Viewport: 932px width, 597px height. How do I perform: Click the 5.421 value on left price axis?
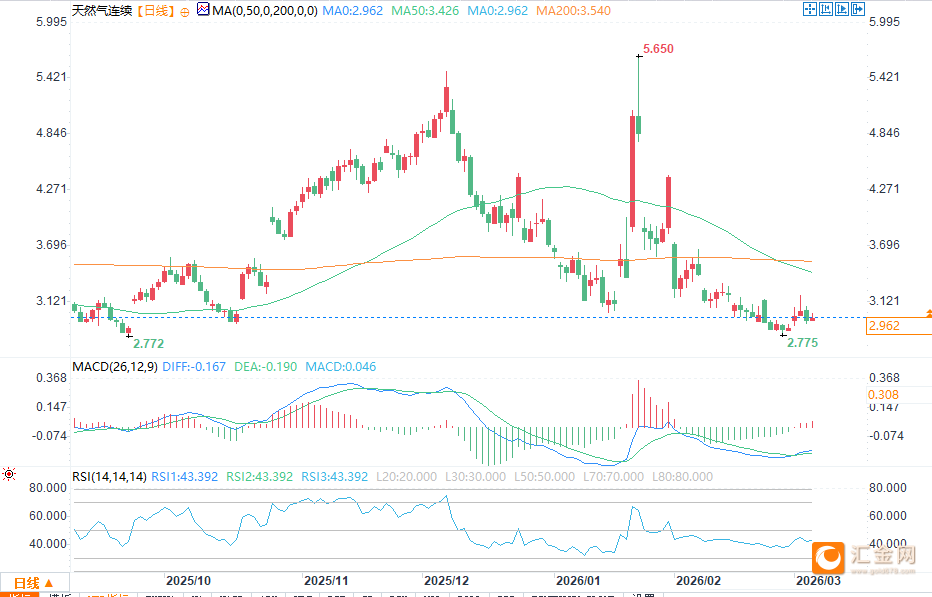coord(52,77)
